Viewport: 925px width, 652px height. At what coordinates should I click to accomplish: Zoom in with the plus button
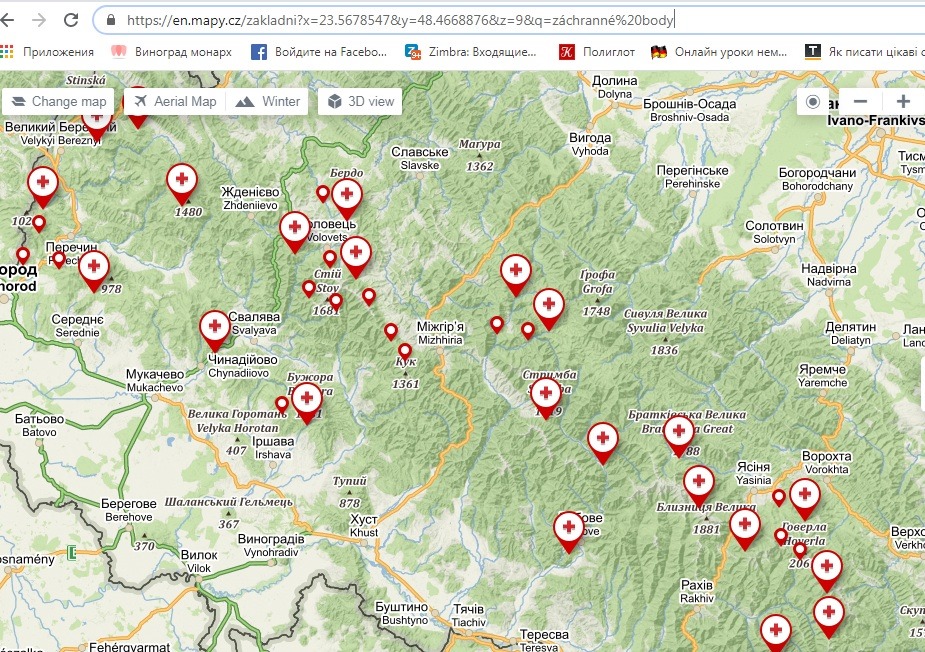pyautogui.click(x=903, y=101)
